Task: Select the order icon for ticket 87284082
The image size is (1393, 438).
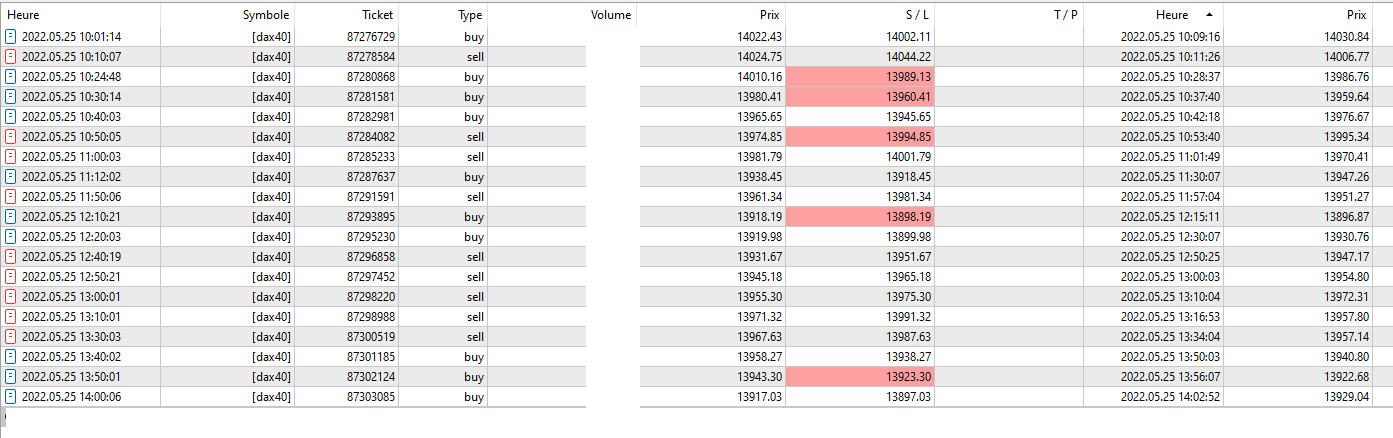Action: tap(11, 136)
